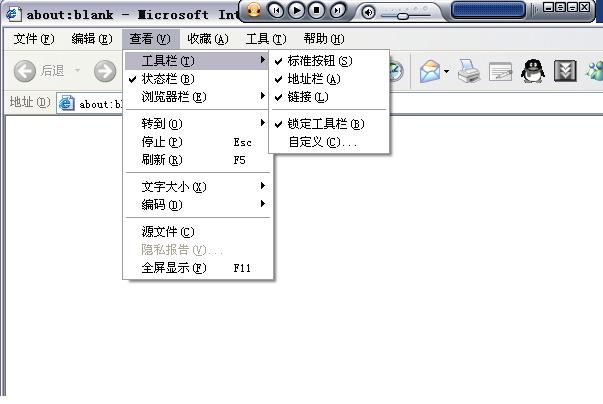
Task: Click the gray downward-chevron toolbar icon
Action: point(565,71)
